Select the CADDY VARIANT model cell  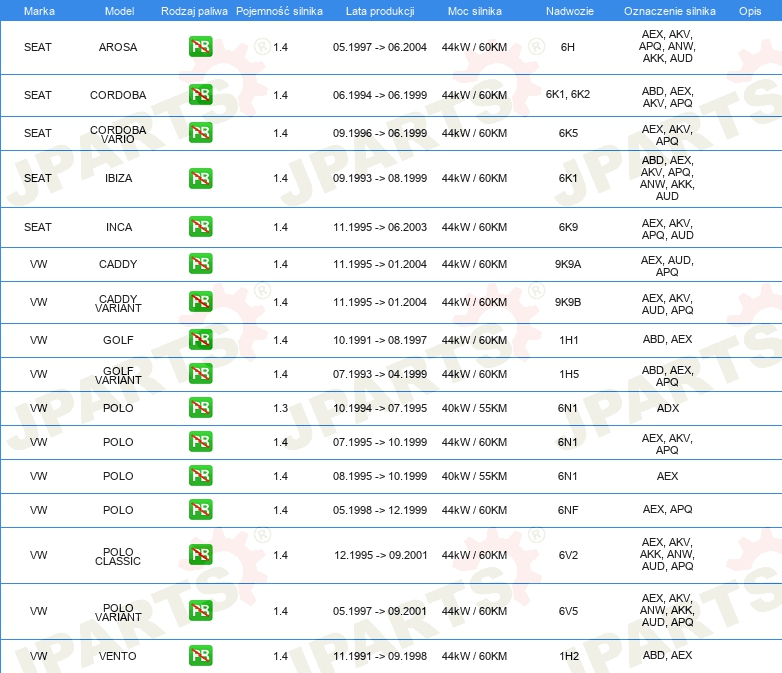pos(118,303)
